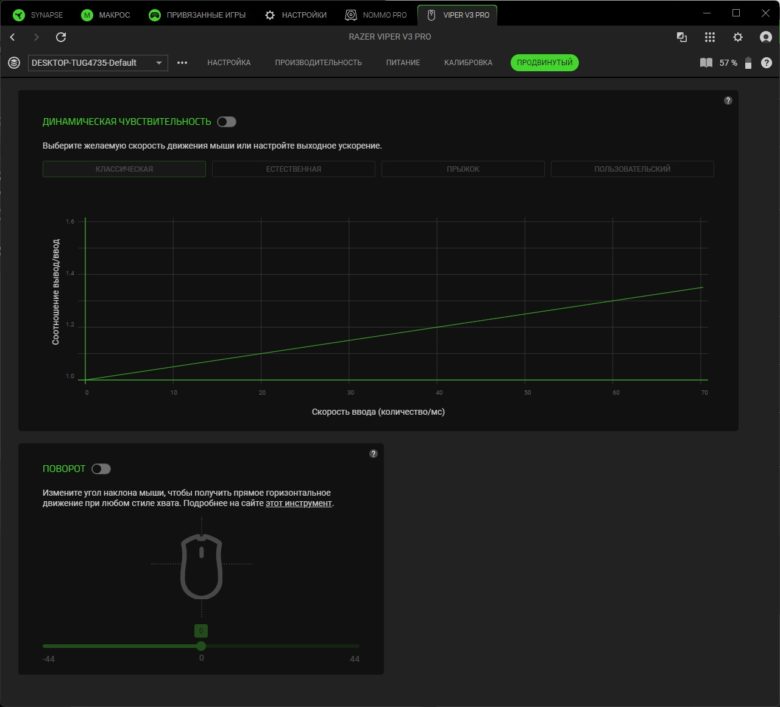Click the RAZER VIPER V3 PRO title
Viewport: 780px width, 707px height.
[x=390, y=37]
